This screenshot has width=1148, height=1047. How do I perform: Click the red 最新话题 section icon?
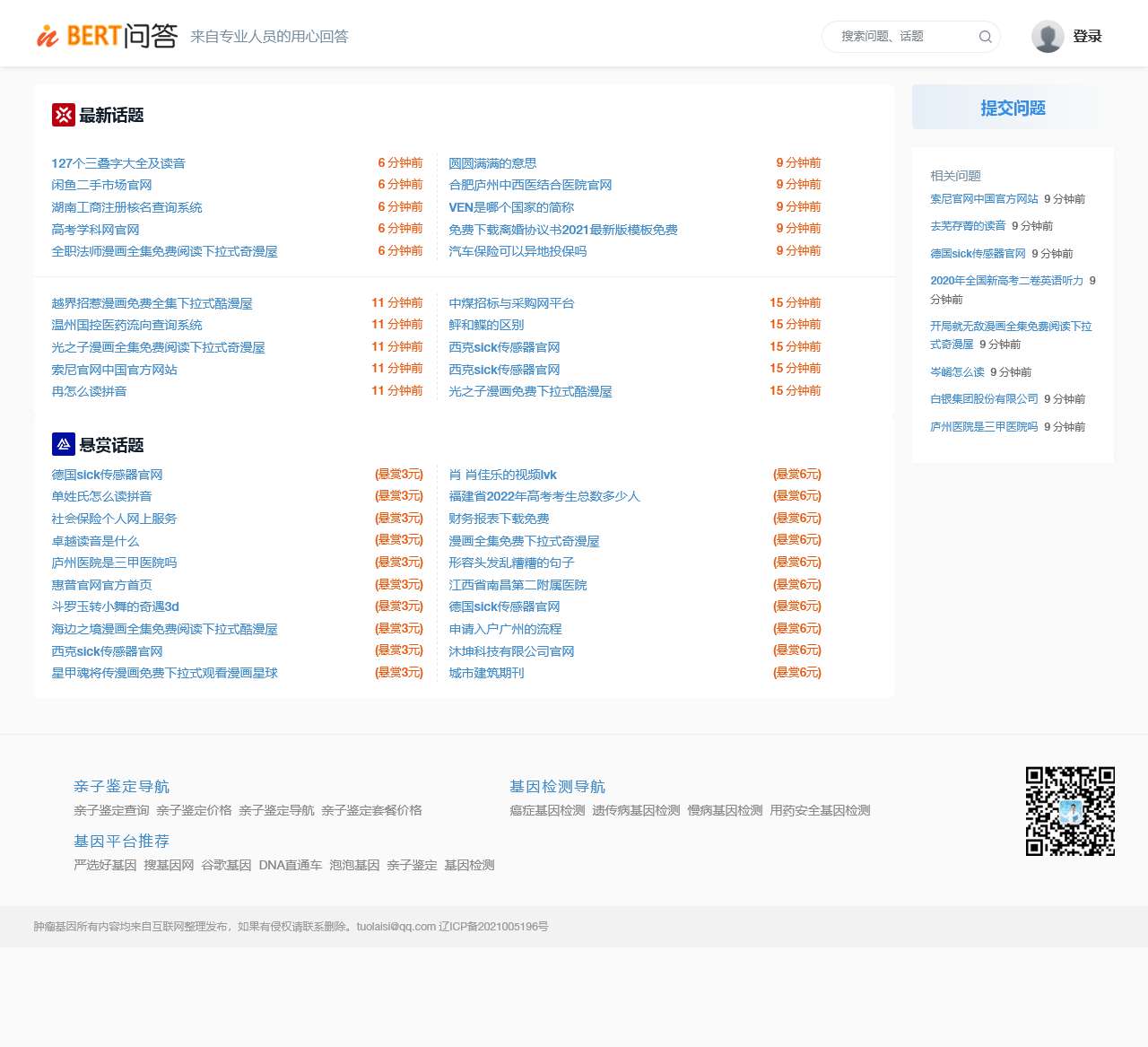[x=63, y=115]
